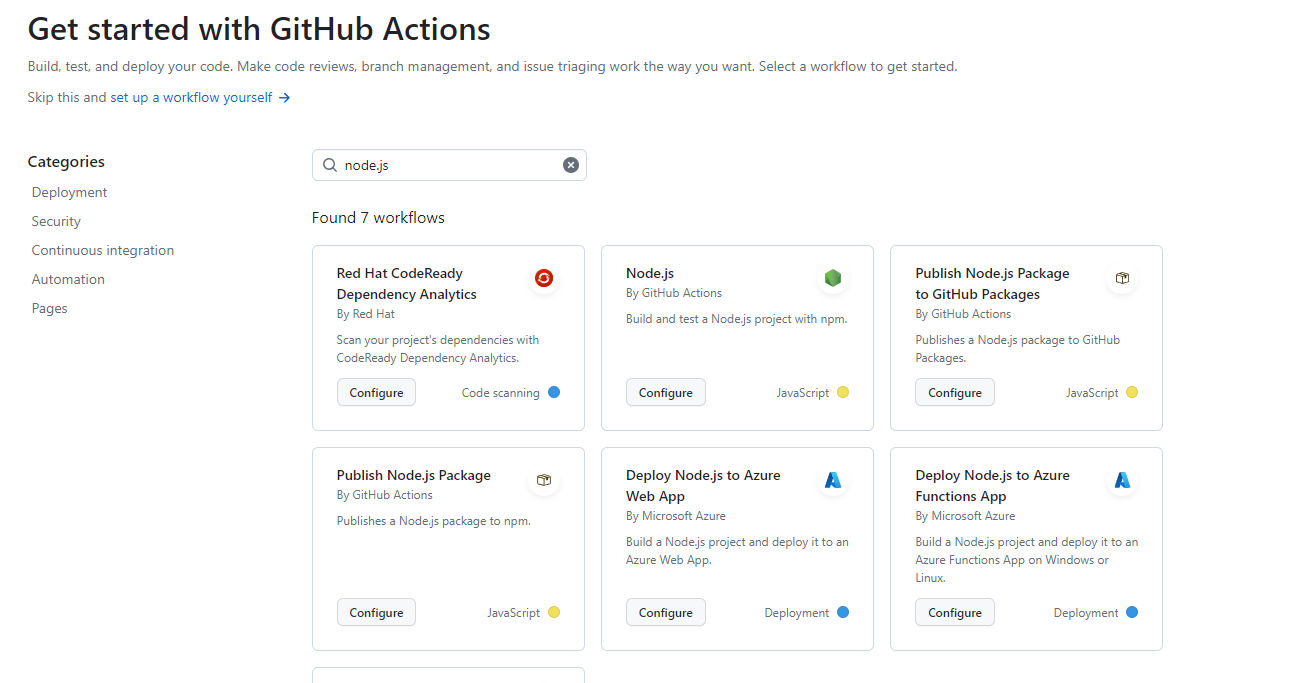Click JavaScript label on Publish Node.js Package card
Screen dimensions: 1314x683
pos(514,613)
